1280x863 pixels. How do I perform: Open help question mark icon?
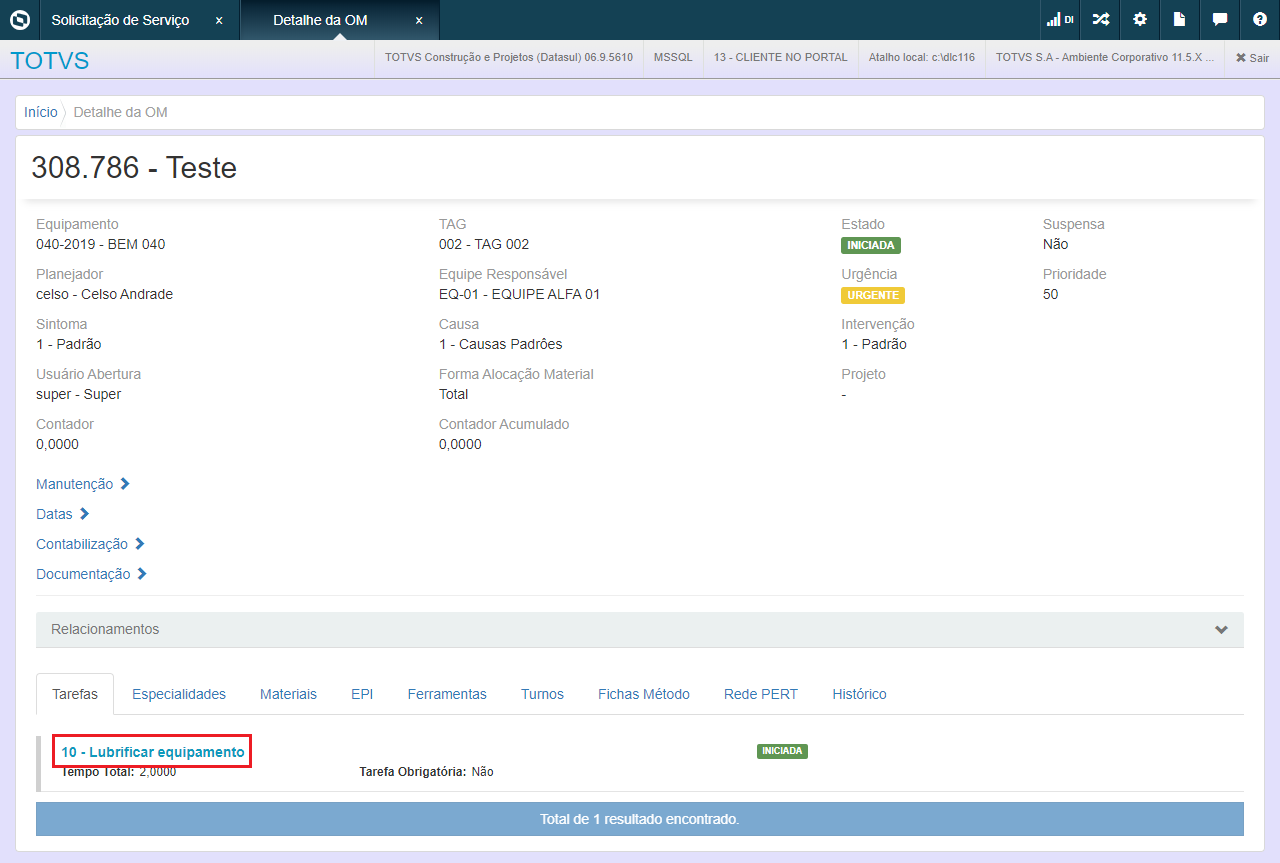click(1260, 19)
